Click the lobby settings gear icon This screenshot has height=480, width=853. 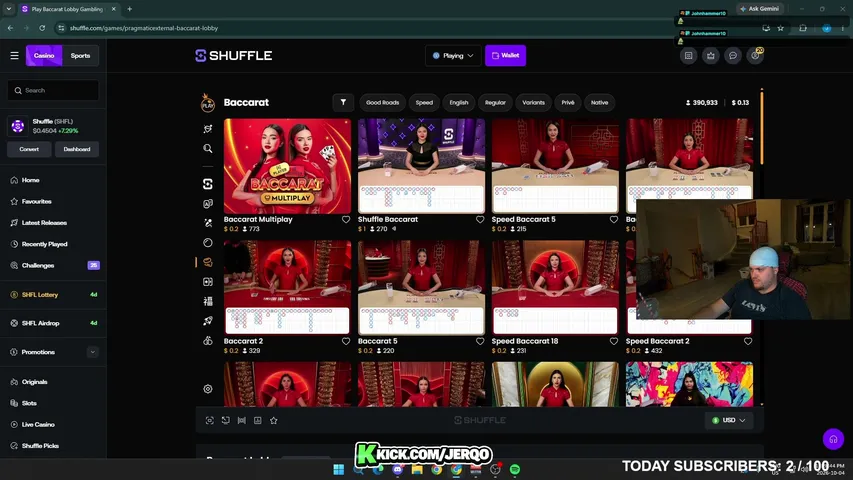(208, 389)
